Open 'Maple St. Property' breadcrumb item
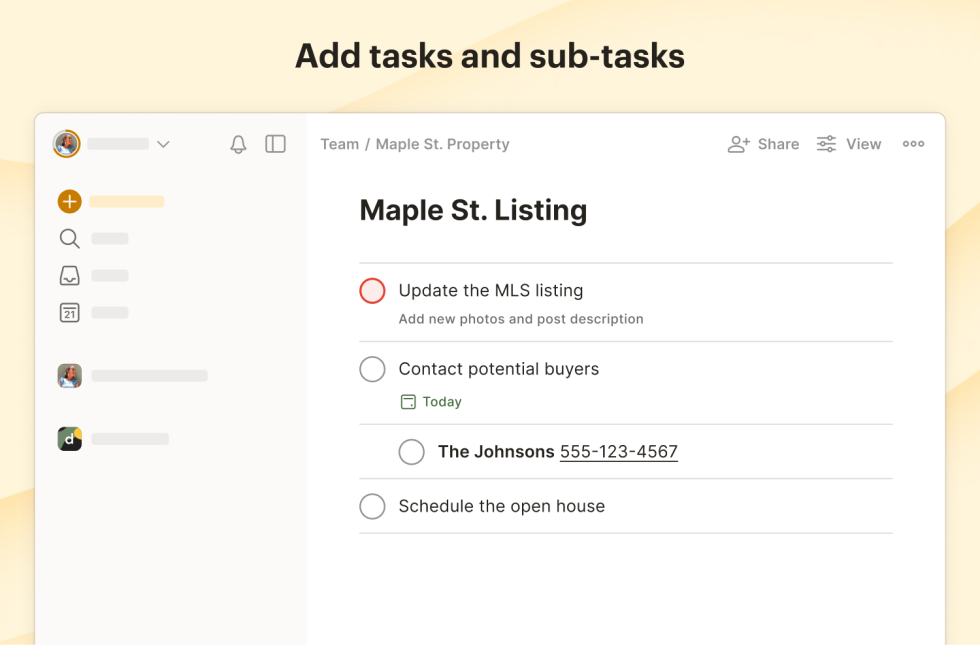The image size is (980, 645). tap(443, 144)
